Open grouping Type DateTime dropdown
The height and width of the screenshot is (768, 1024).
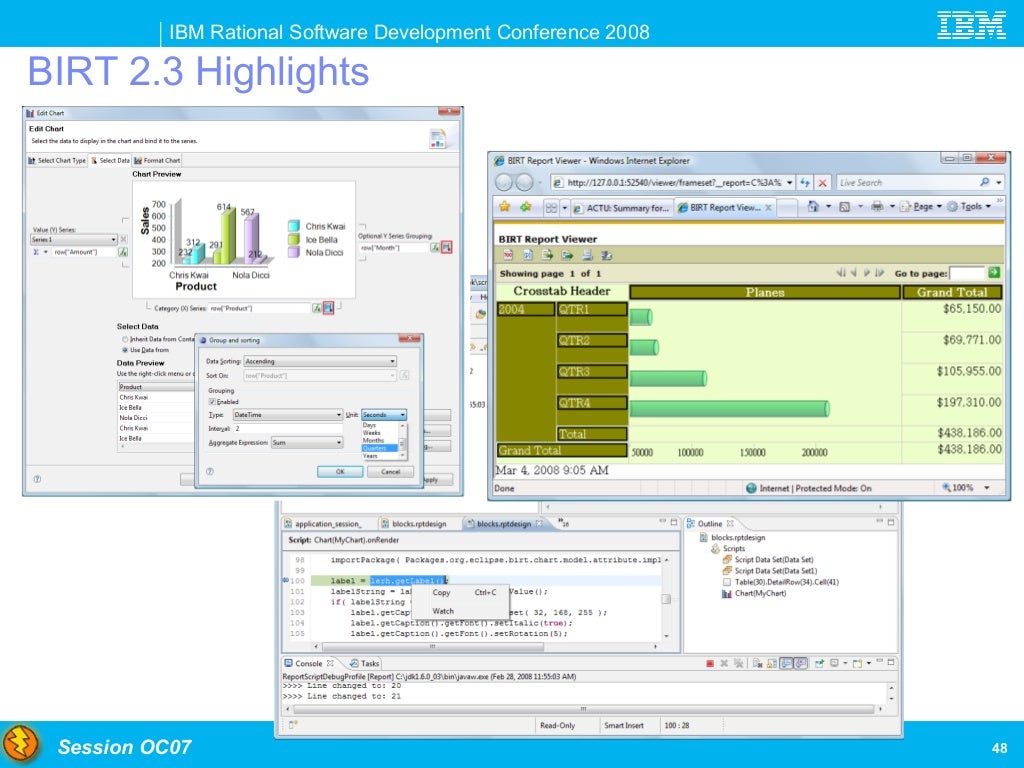pyautogui.click(x=288, y=415)
